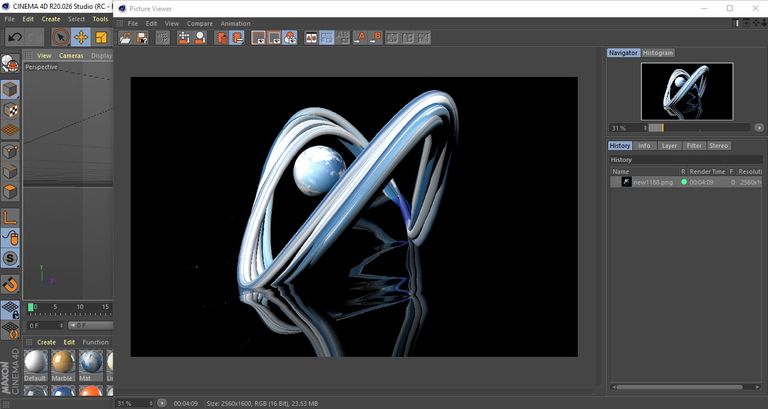
Task: Click the Set as B icon
Action: pyautogui.click(x=375, y=38)
